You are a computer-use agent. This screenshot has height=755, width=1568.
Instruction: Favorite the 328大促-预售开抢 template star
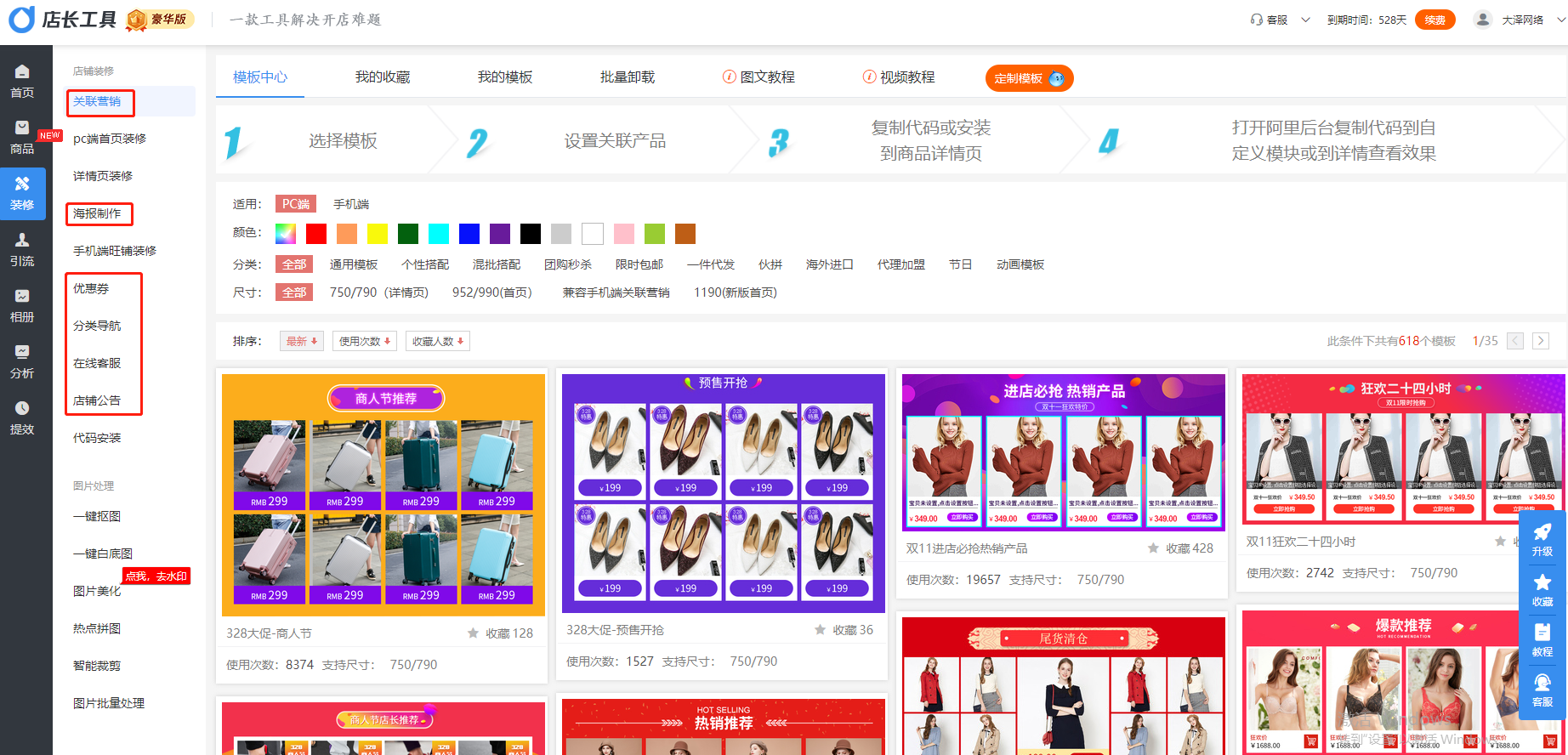[x=820, y=629]
